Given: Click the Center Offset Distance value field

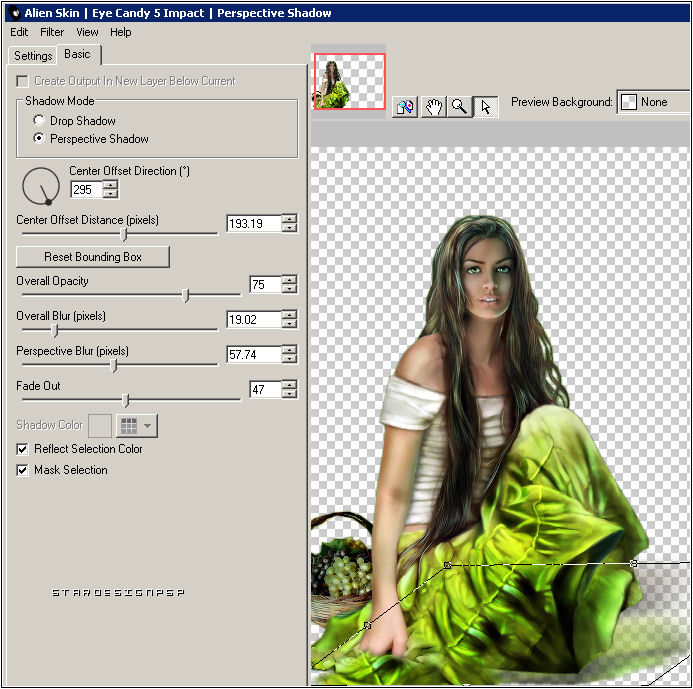Looking at the screenshot, I should coord(254,224).
